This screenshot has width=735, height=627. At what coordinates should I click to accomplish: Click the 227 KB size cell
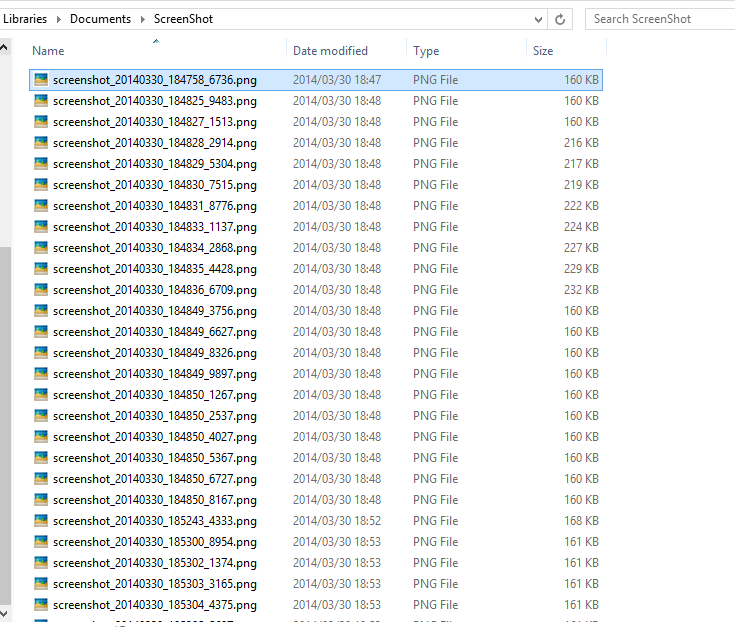click(581, 247)
